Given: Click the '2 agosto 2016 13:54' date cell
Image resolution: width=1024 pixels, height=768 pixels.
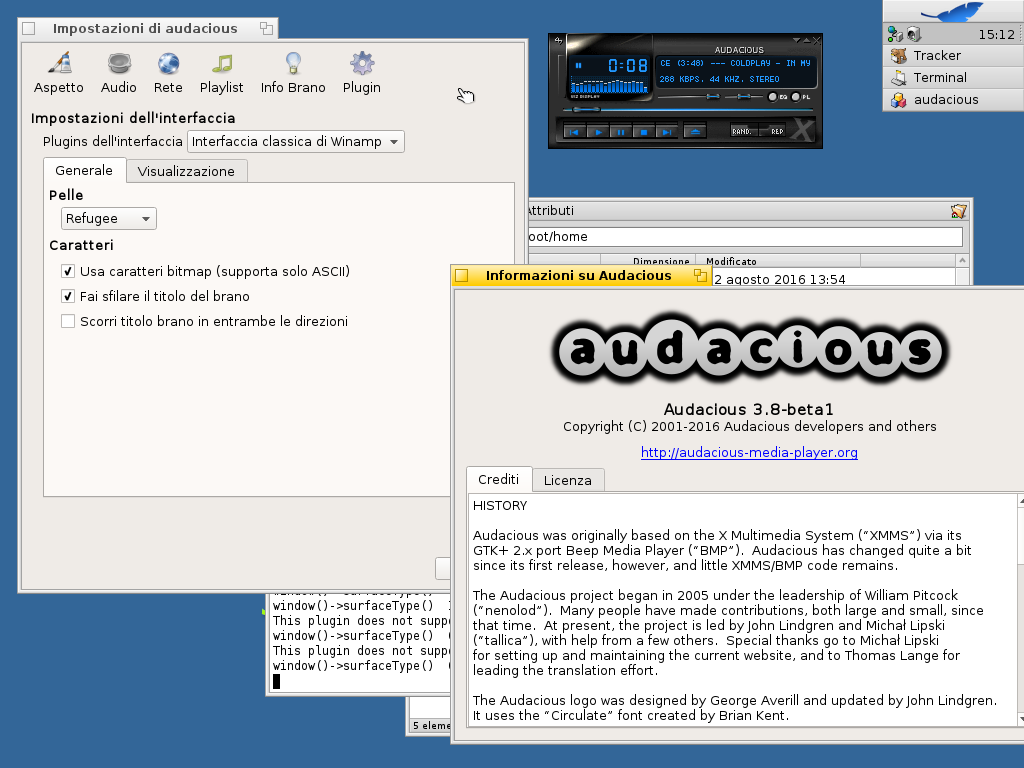Looking at the screenshot, I should point(780,279).
